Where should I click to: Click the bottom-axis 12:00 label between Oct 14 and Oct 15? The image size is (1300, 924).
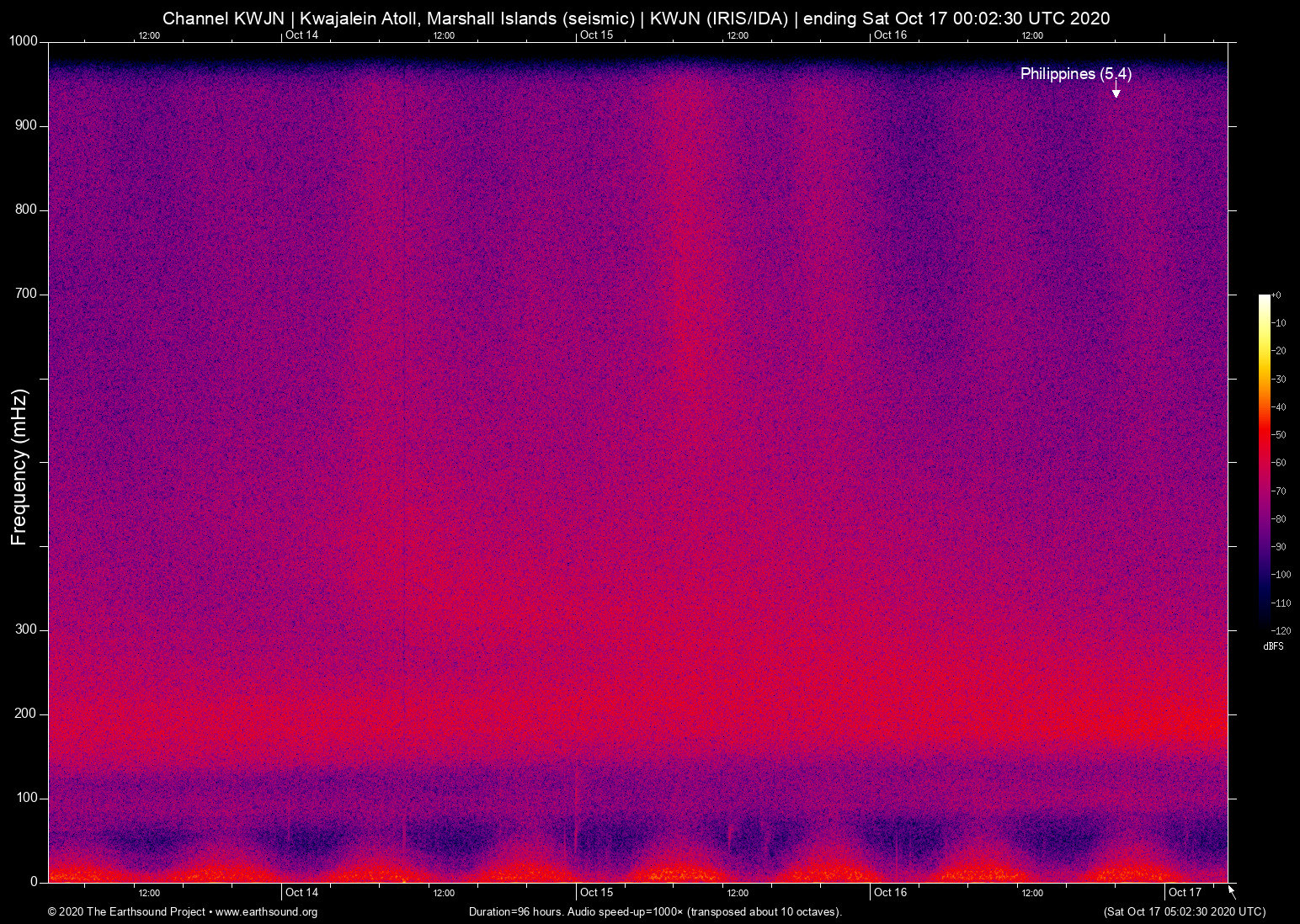[x=444, y=893]
